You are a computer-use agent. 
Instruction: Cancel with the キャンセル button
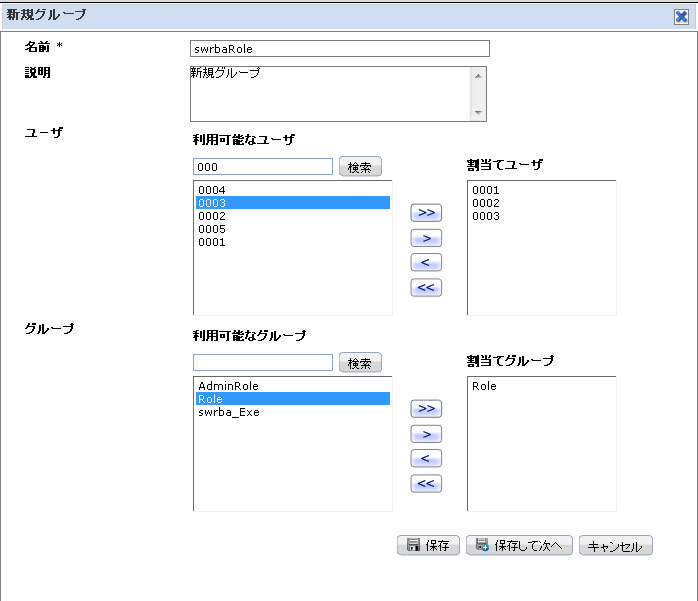[616, 545]
